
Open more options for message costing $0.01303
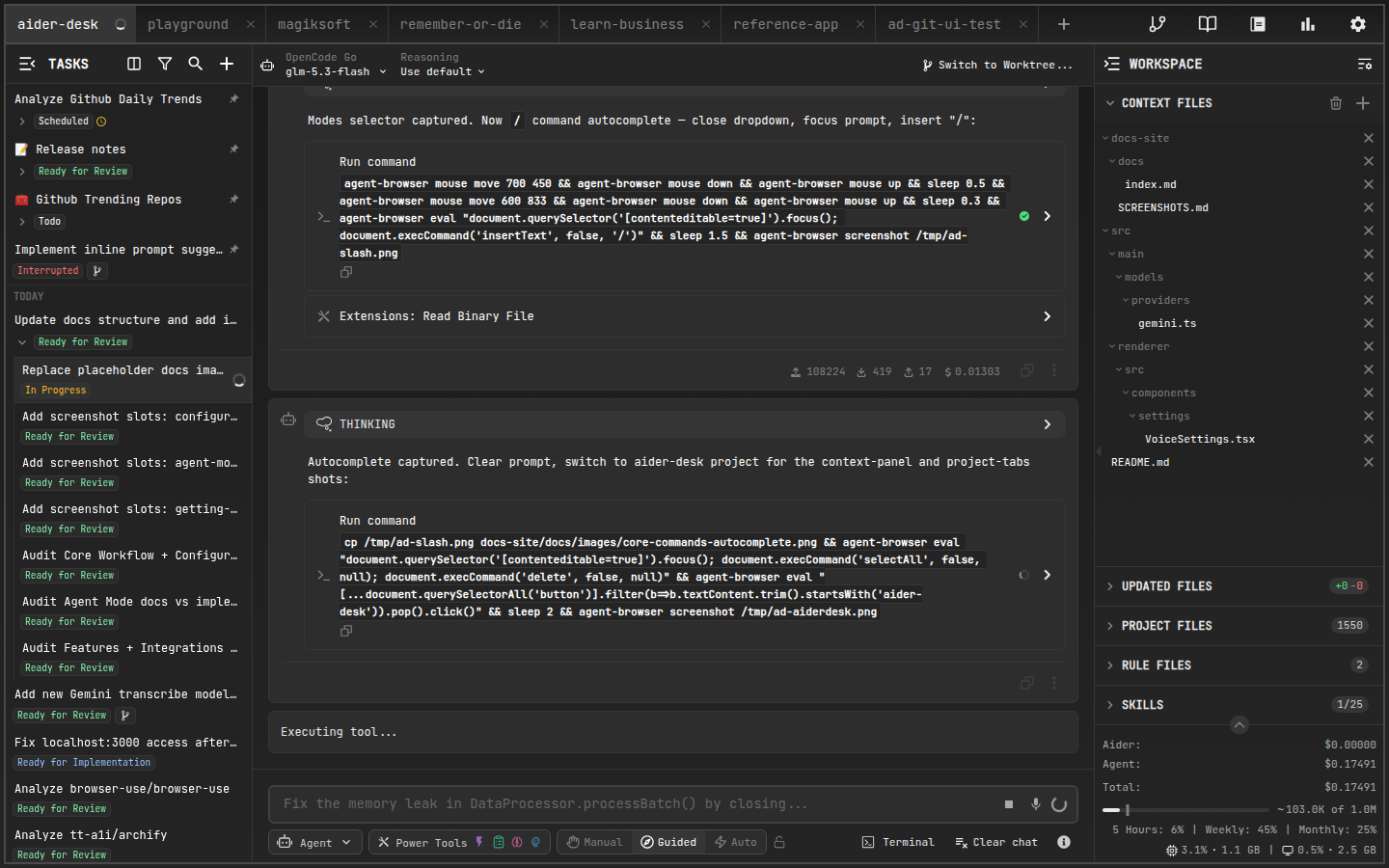pos(1054,371)
